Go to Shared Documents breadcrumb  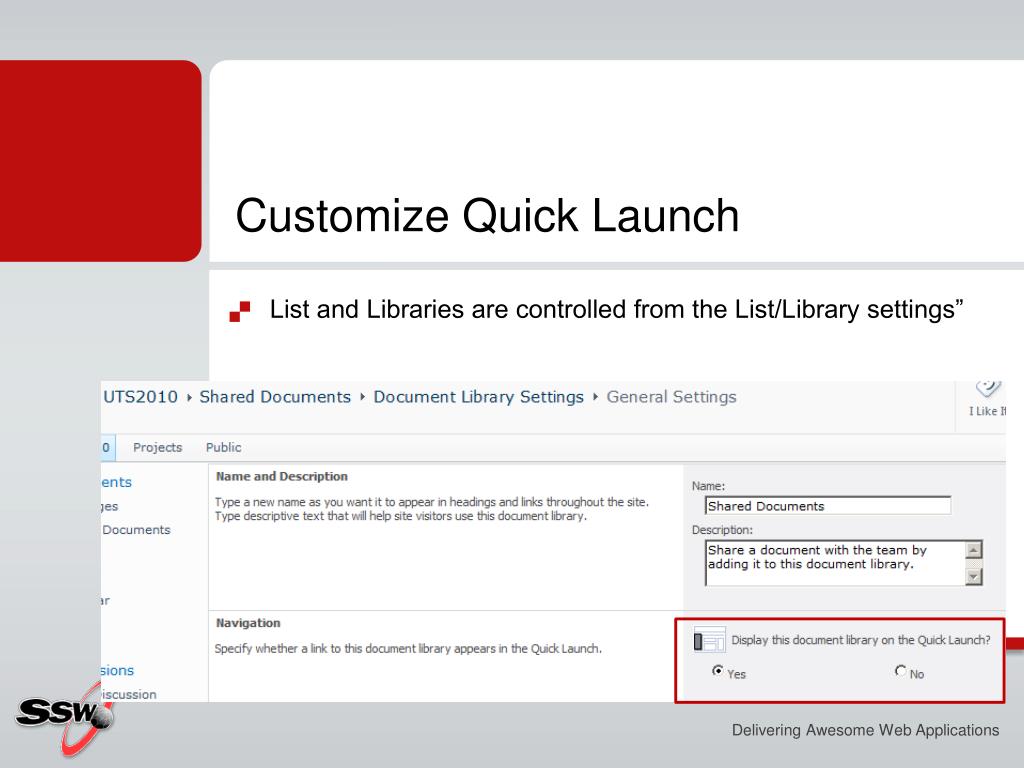[x=275, y=397]
